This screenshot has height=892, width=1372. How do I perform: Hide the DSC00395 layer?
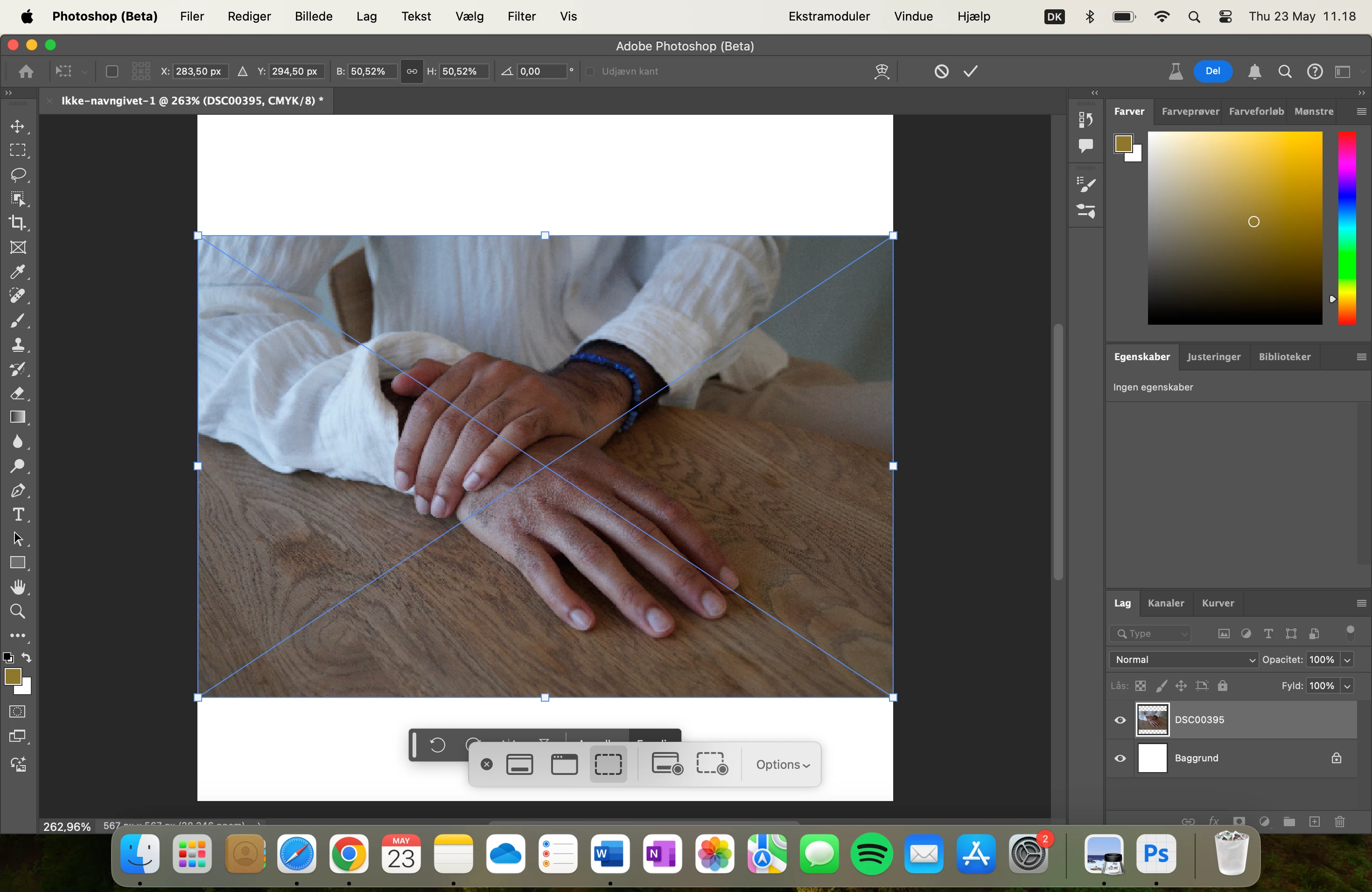click(x=1120, y=720)
